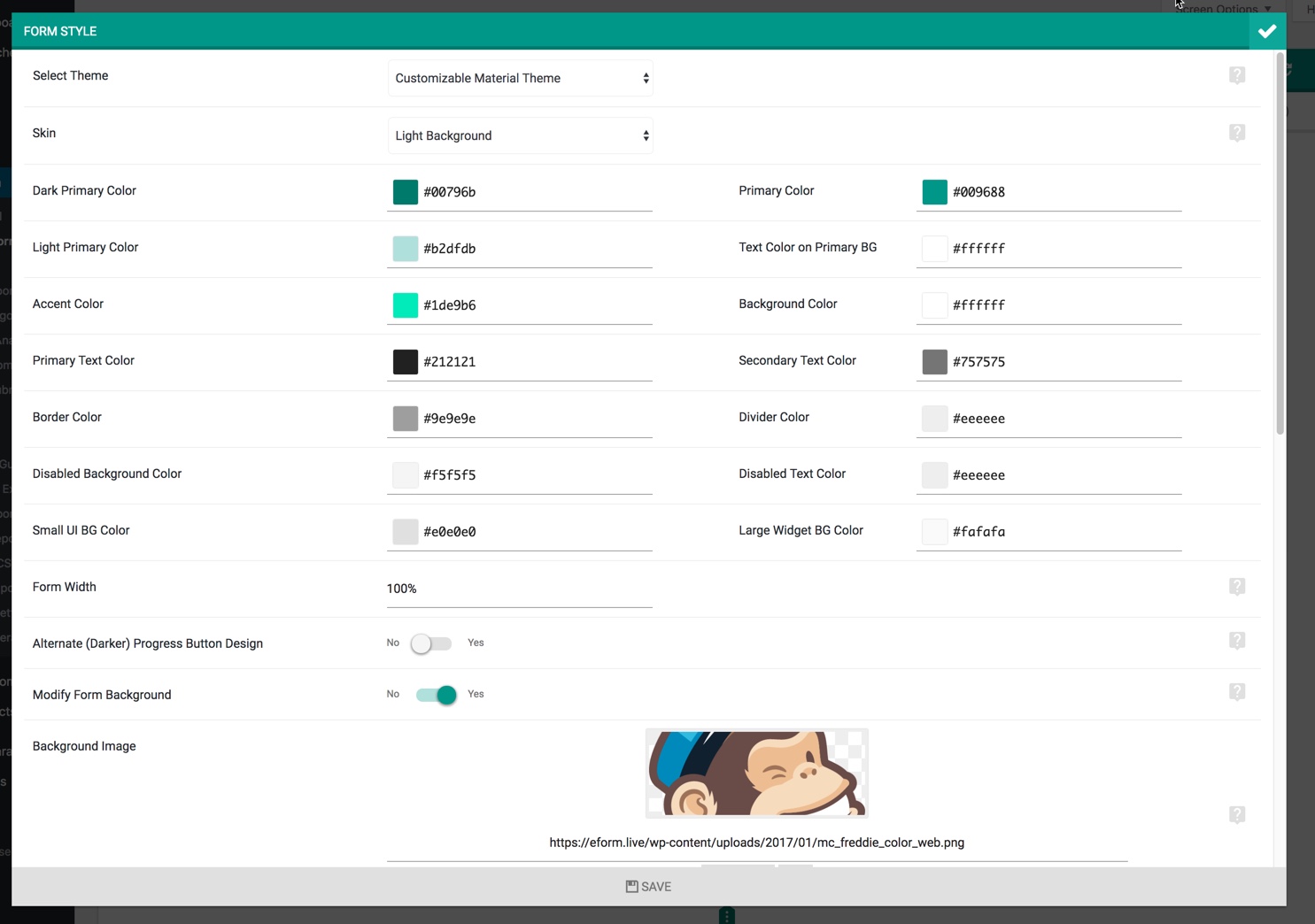
Task: Open the Select Theme dropdown
Action: click(520, 78)
